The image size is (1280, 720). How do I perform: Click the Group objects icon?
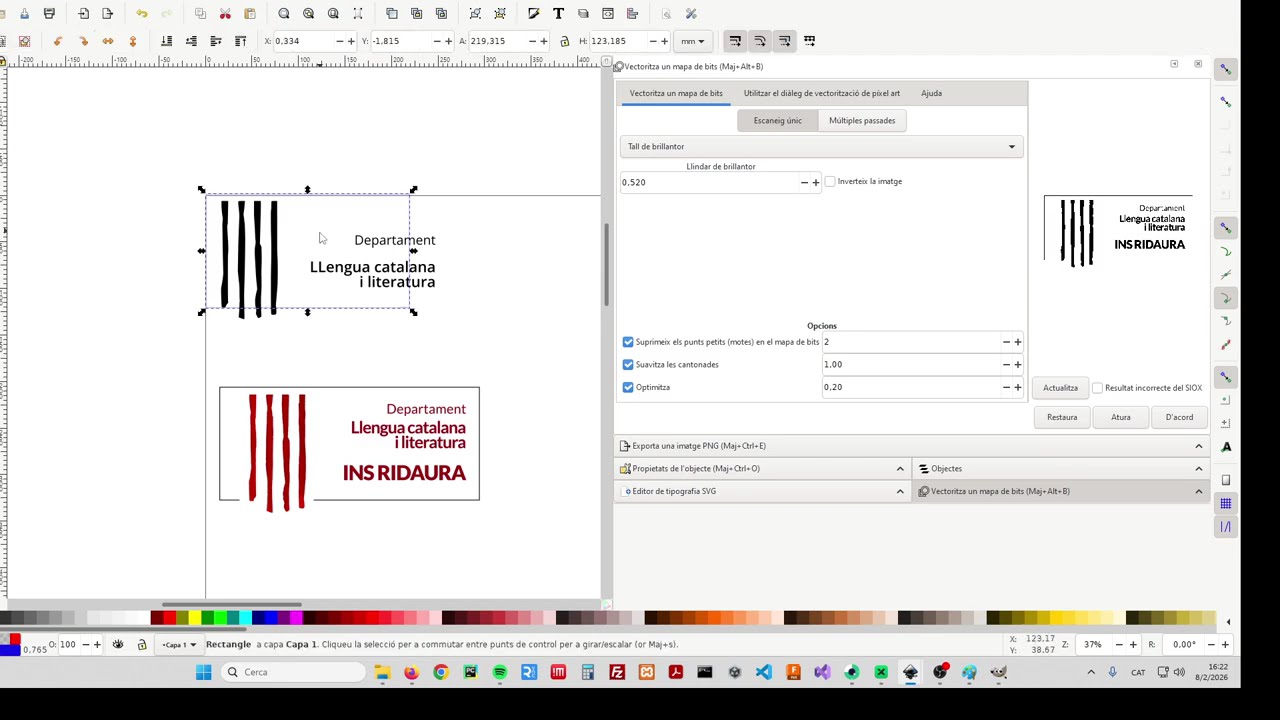475,14
